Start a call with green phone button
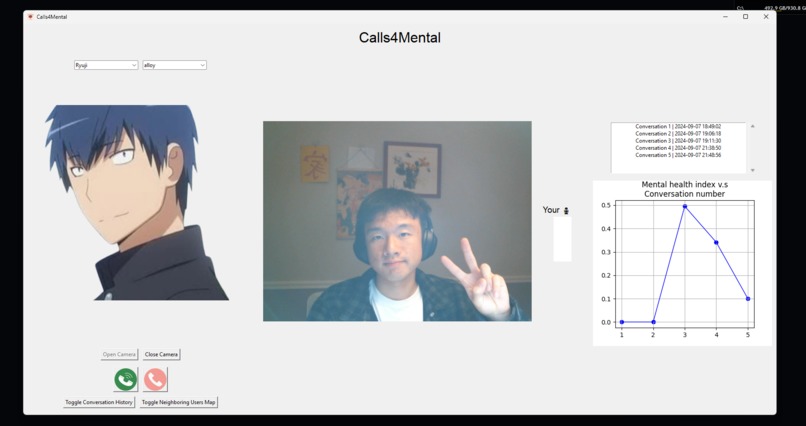Screen dimensions: 806x426 point(126,380)
